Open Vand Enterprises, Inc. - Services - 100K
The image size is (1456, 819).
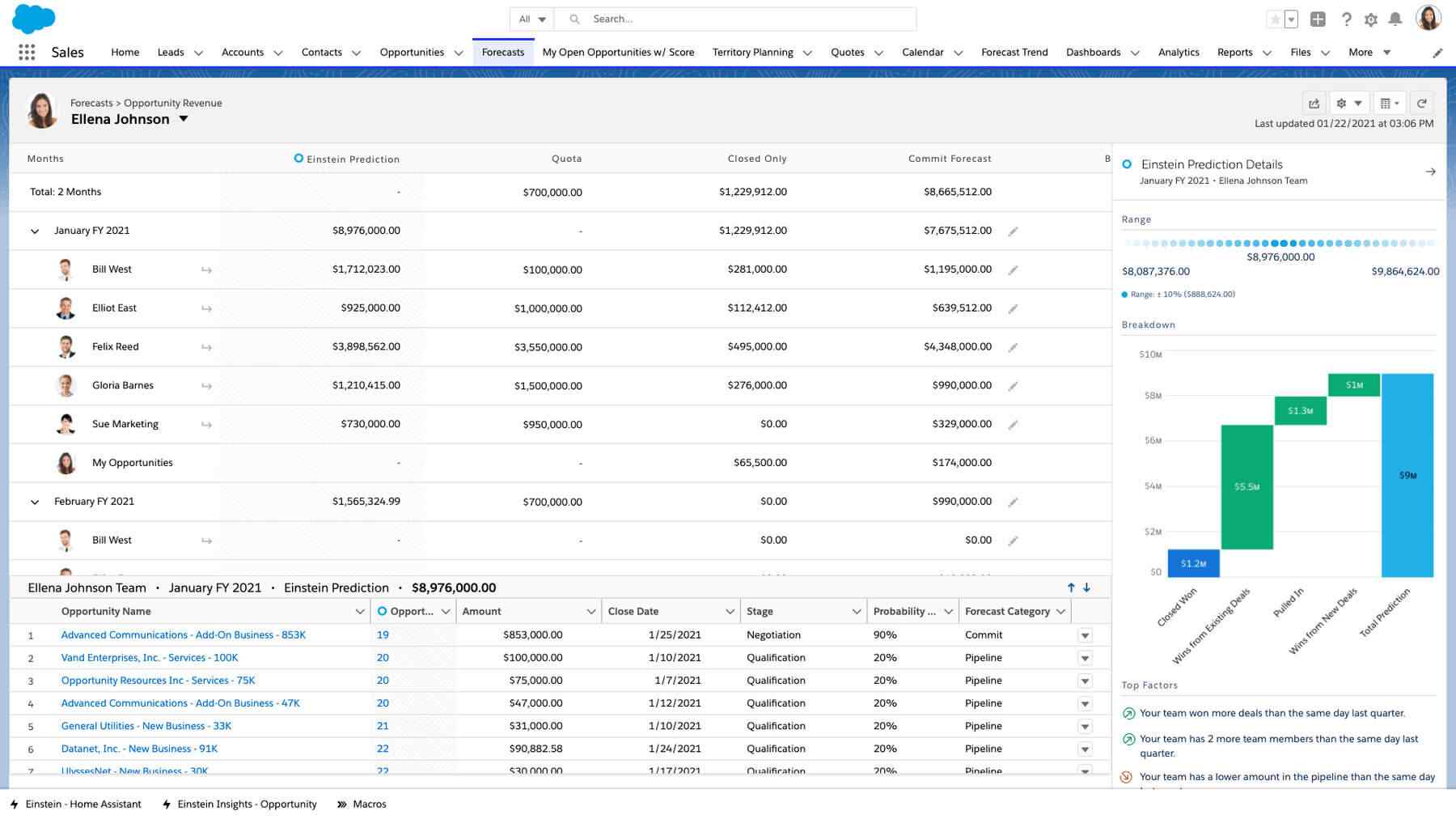(150, 658)
